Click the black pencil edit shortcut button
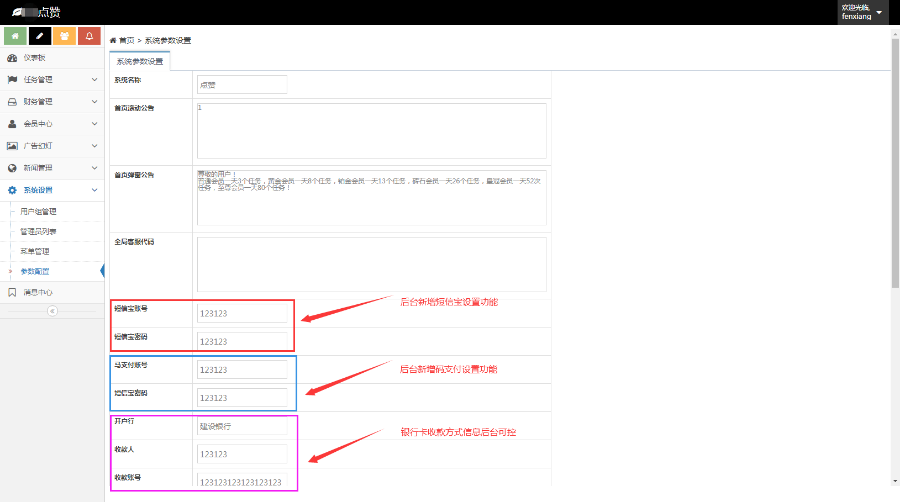Screen dimensions: 900x502 [40, 37]
